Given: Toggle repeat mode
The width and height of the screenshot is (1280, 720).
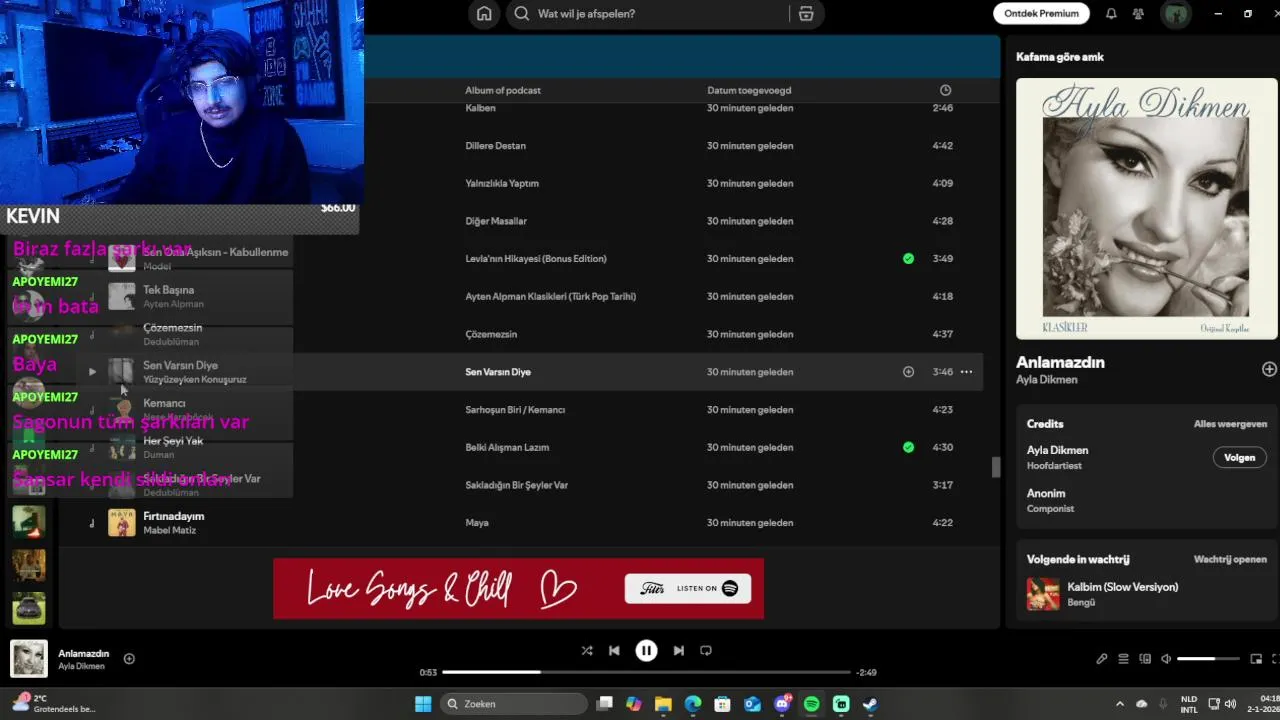Looking at the screenshot, I should (706, 650).
